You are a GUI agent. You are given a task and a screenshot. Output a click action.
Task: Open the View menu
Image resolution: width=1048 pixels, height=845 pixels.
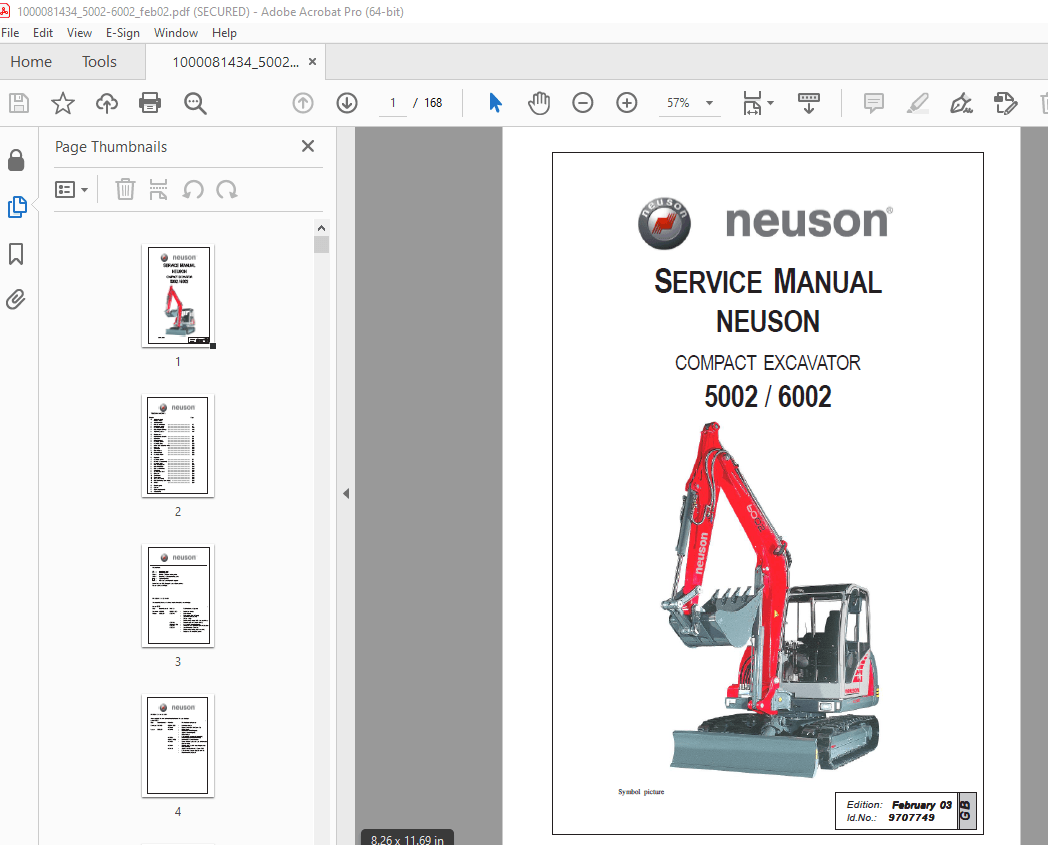[80, 33]
